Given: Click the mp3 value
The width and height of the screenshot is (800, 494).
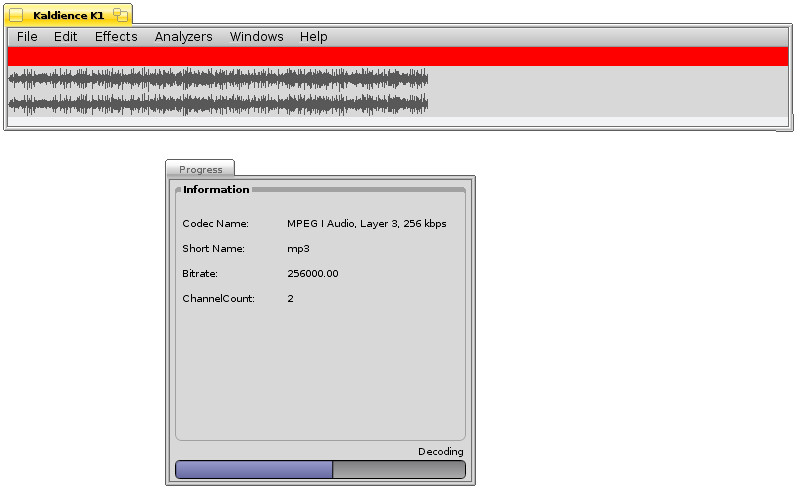Looking at the screenshot, I should point(298,249).
